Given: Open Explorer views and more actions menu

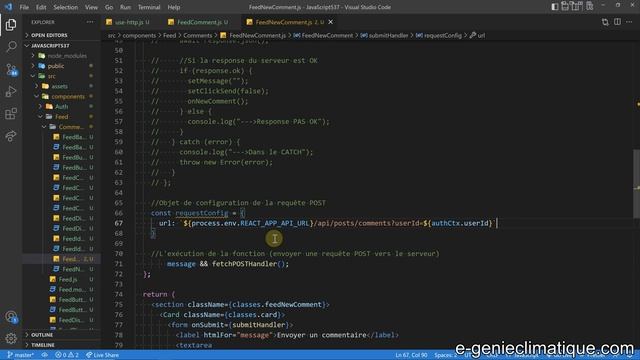Looking at the screenshot, I should coord(90,22).
